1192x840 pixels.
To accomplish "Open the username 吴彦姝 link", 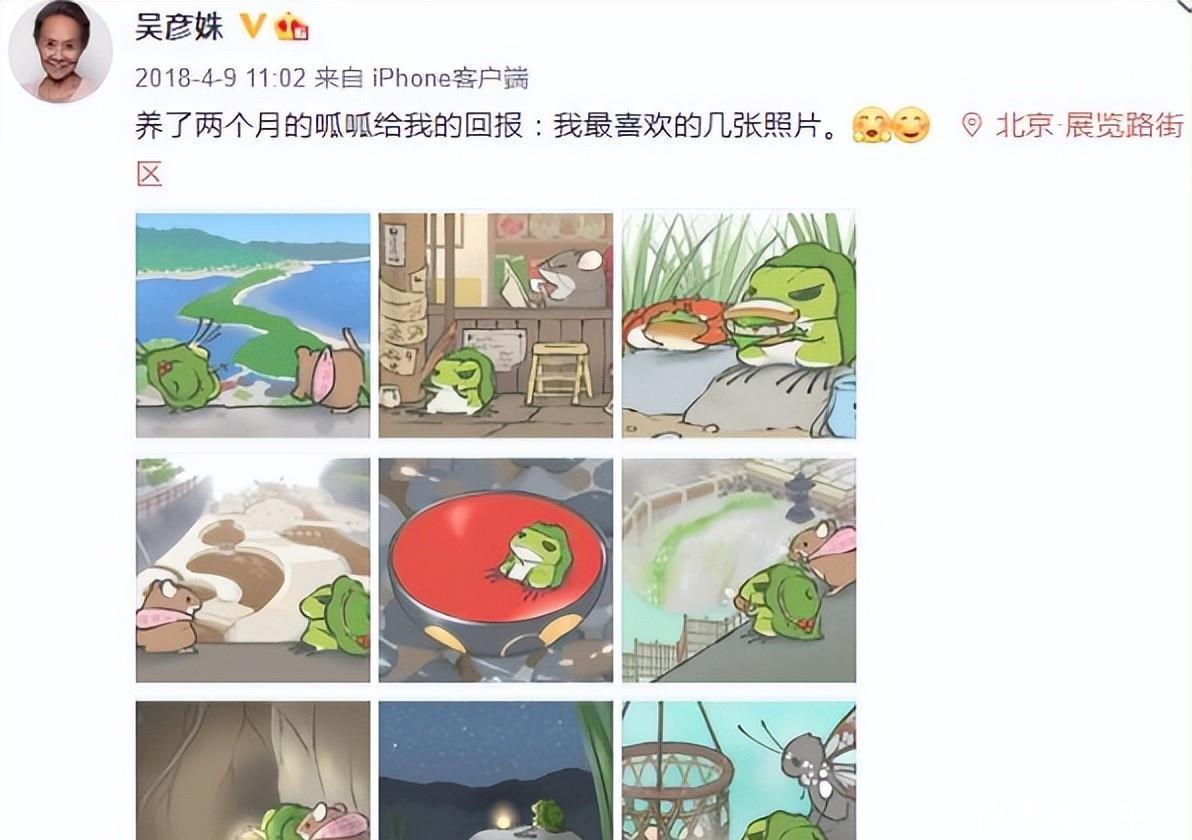I will [x=179, y=27].
